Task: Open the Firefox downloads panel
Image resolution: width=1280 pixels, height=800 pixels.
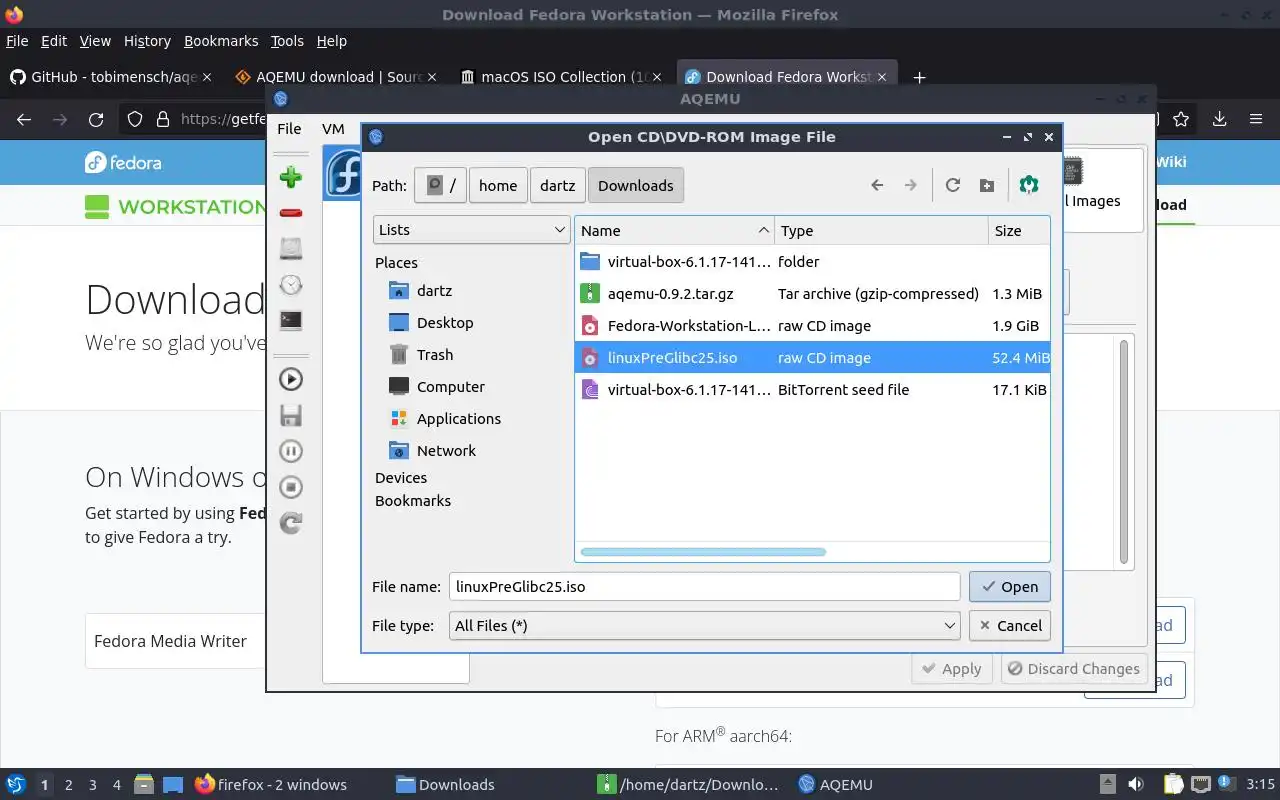Action: point(1219,119)
